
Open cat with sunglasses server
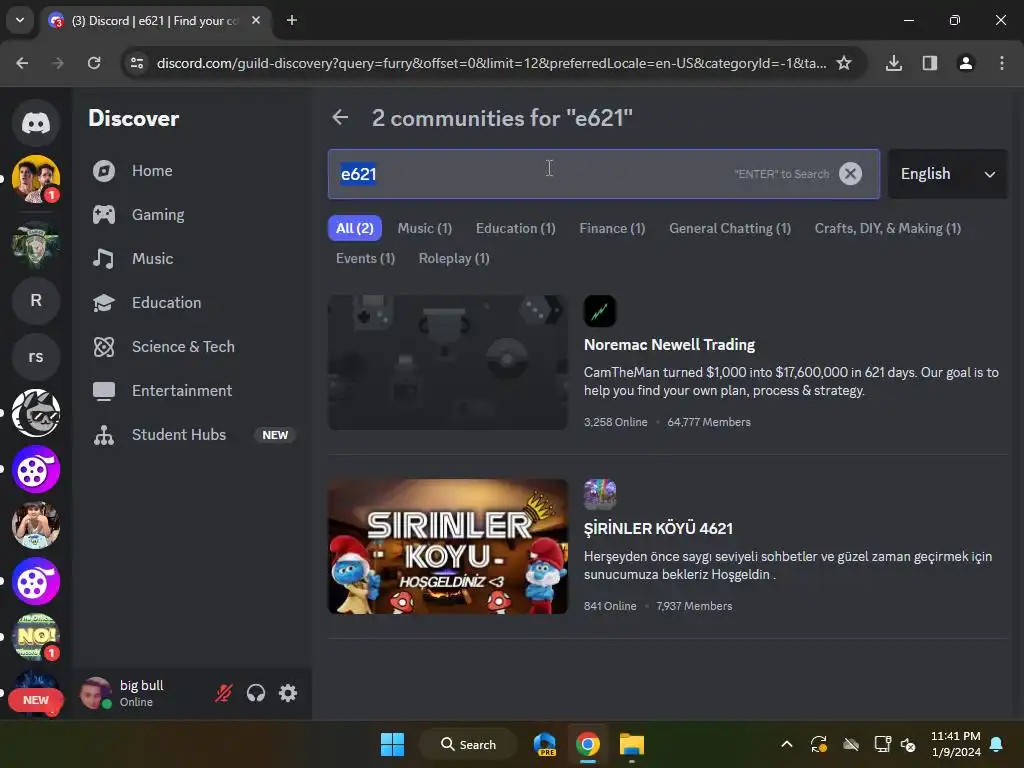pyautogui.click(x=36, y=413)
